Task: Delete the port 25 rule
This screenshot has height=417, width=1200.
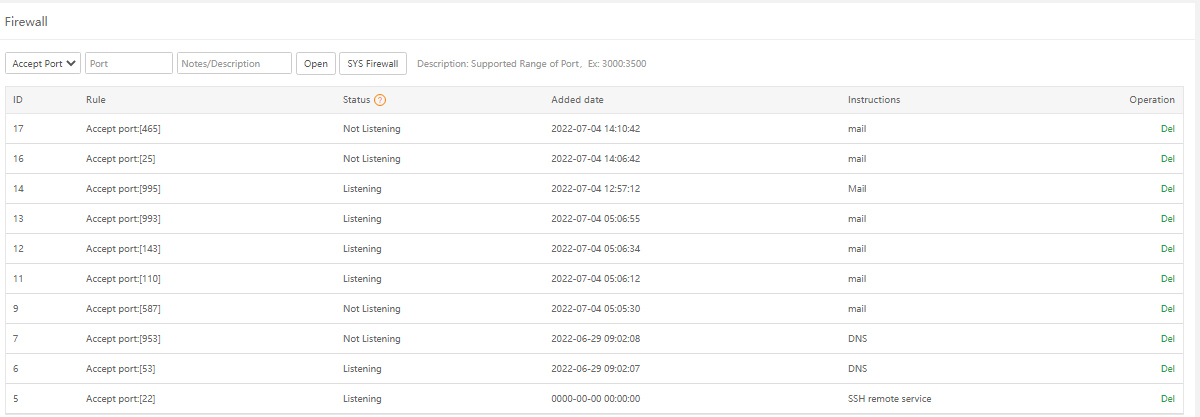Action: (x=1167, y=159)
